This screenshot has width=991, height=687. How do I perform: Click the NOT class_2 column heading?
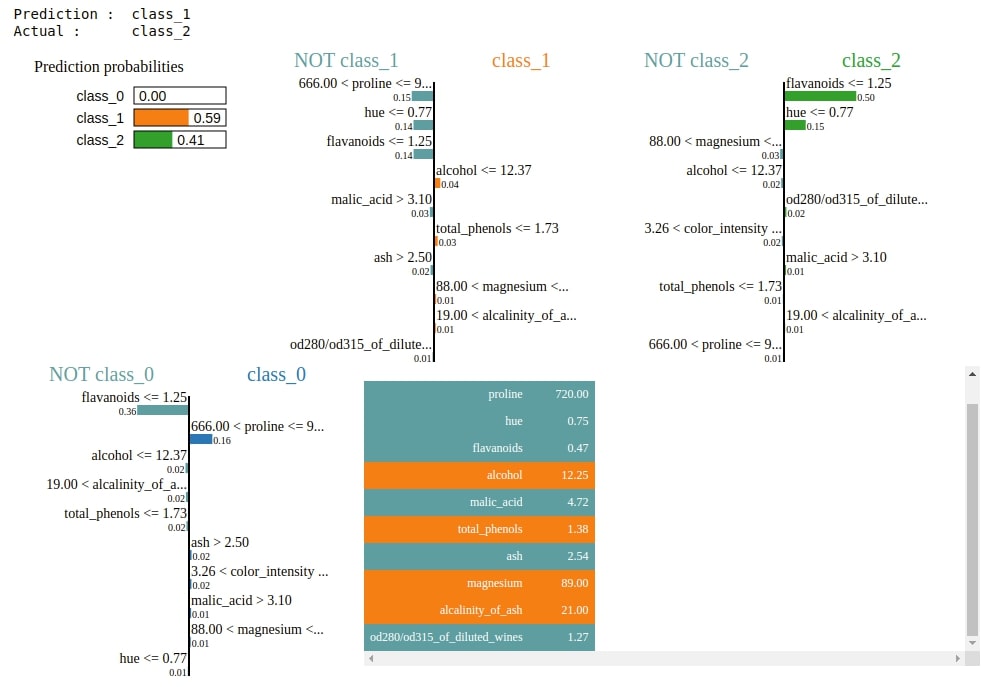[x=696, y=60]
